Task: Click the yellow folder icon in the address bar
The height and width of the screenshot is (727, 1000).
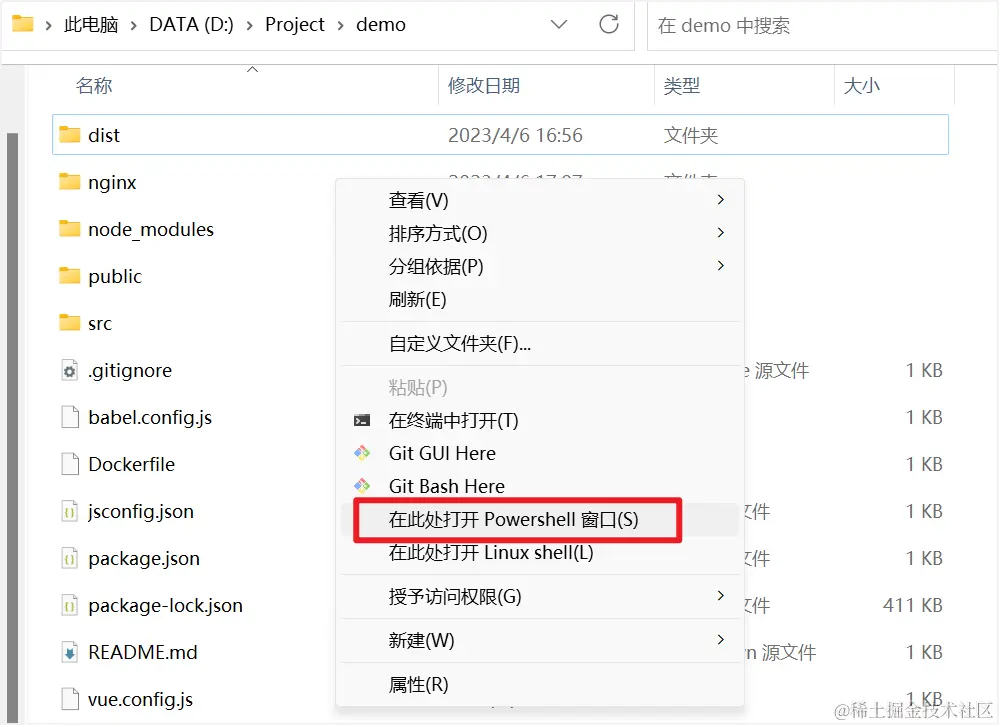Action: [x=21, y=26]
